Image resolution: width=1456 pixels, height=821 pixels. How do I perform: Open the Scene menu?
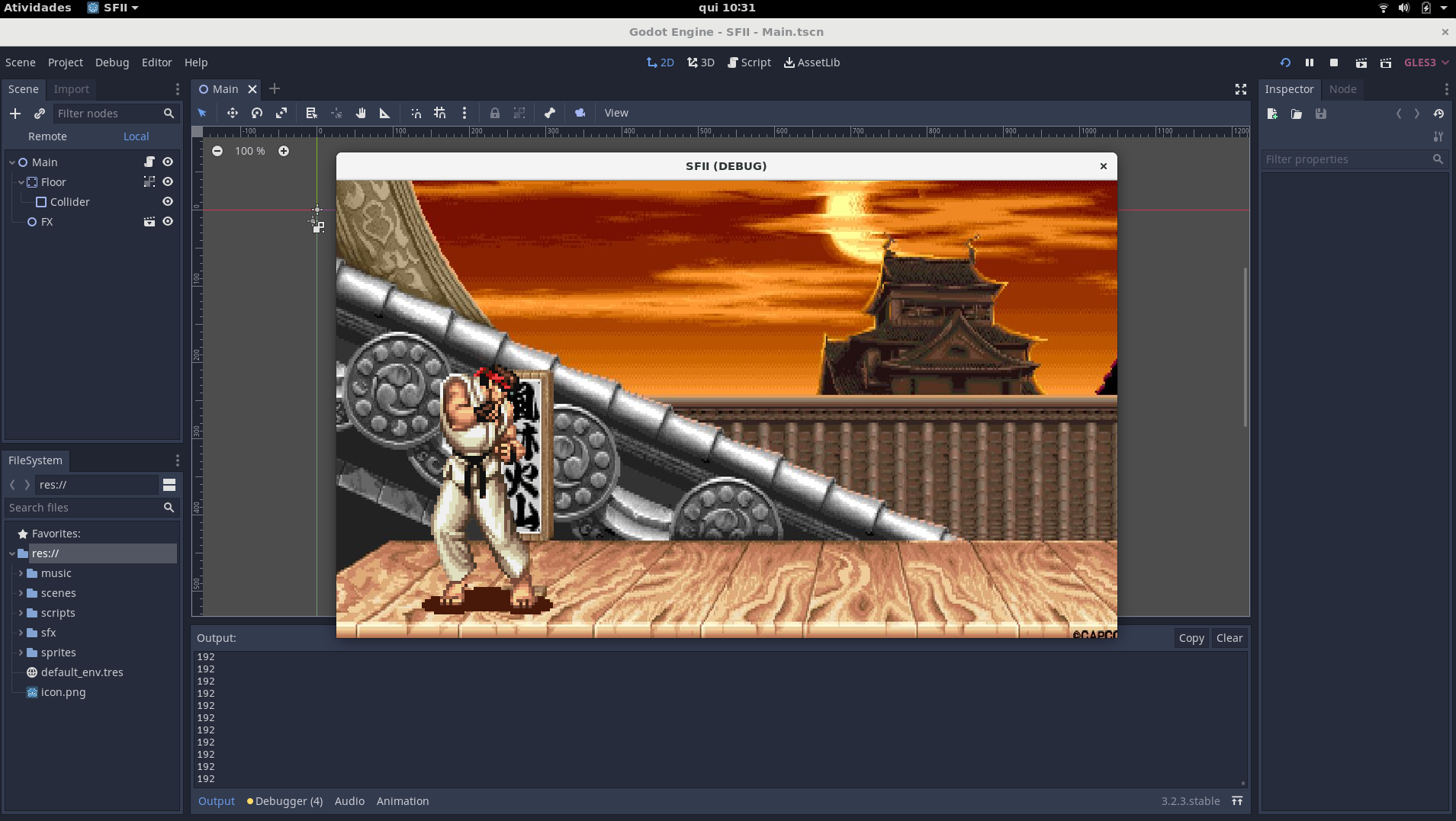click(x=21, y=63)
